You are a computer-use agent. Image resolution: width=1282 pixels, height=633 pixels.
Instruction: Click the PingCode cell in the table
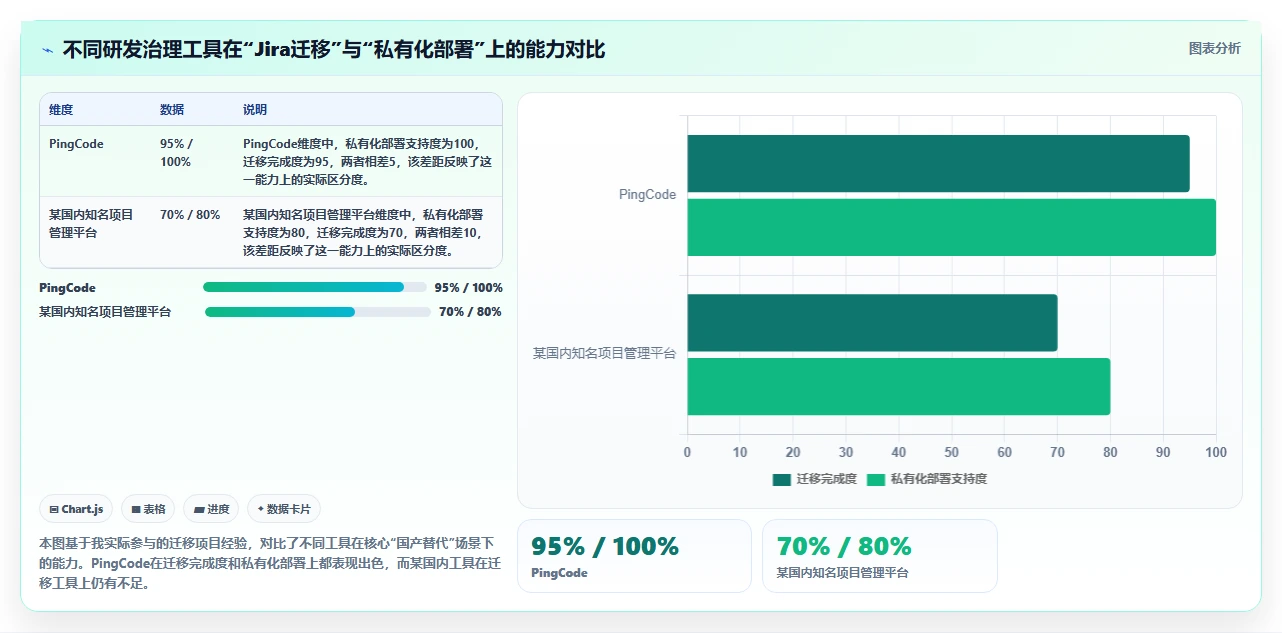pyautogui.click(x=76, y=144)
